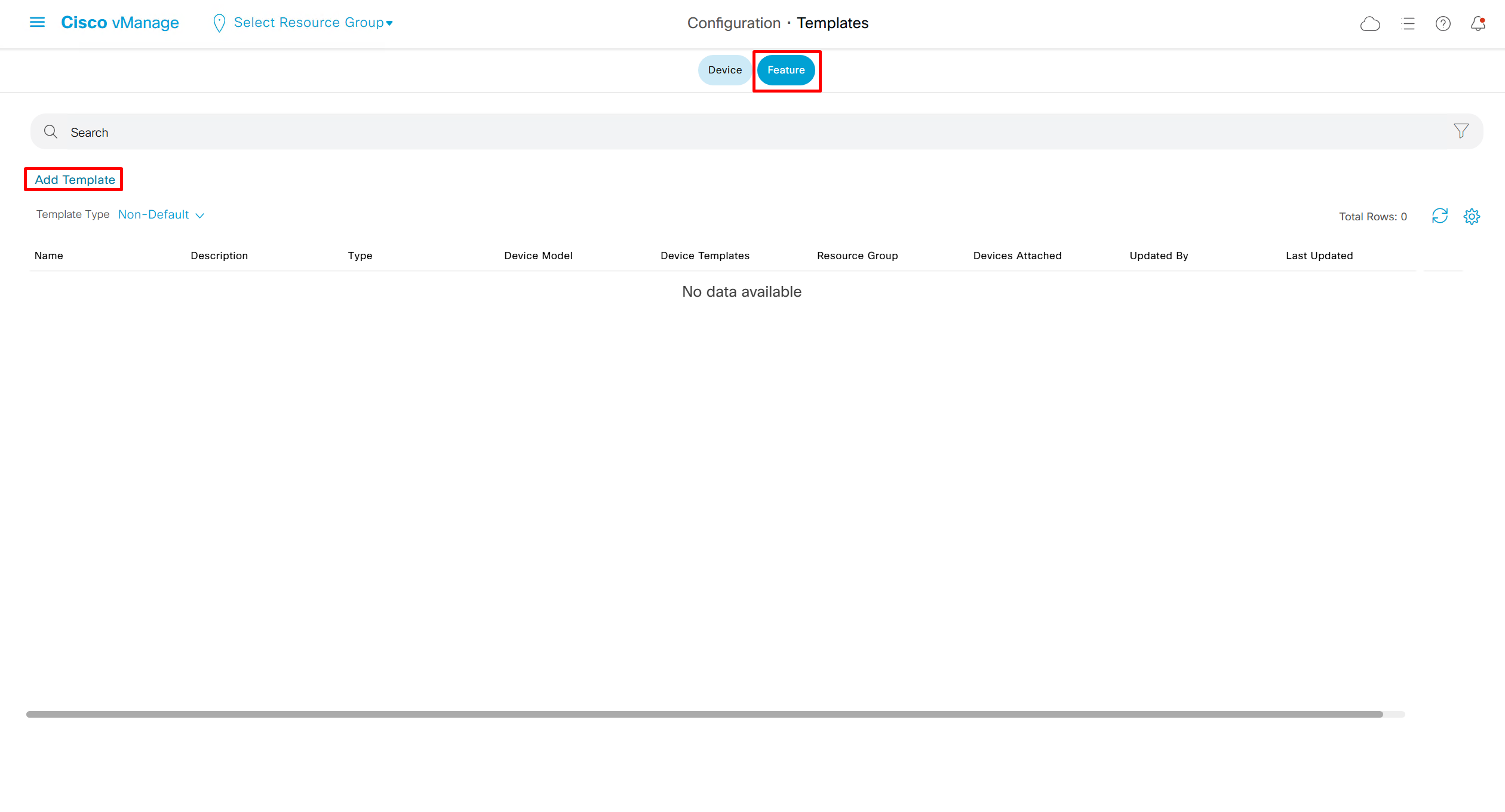Expand the Non-Default template type dropdown
The width and height of the screenshot is (1505, 812).
[x=161, y=215]
